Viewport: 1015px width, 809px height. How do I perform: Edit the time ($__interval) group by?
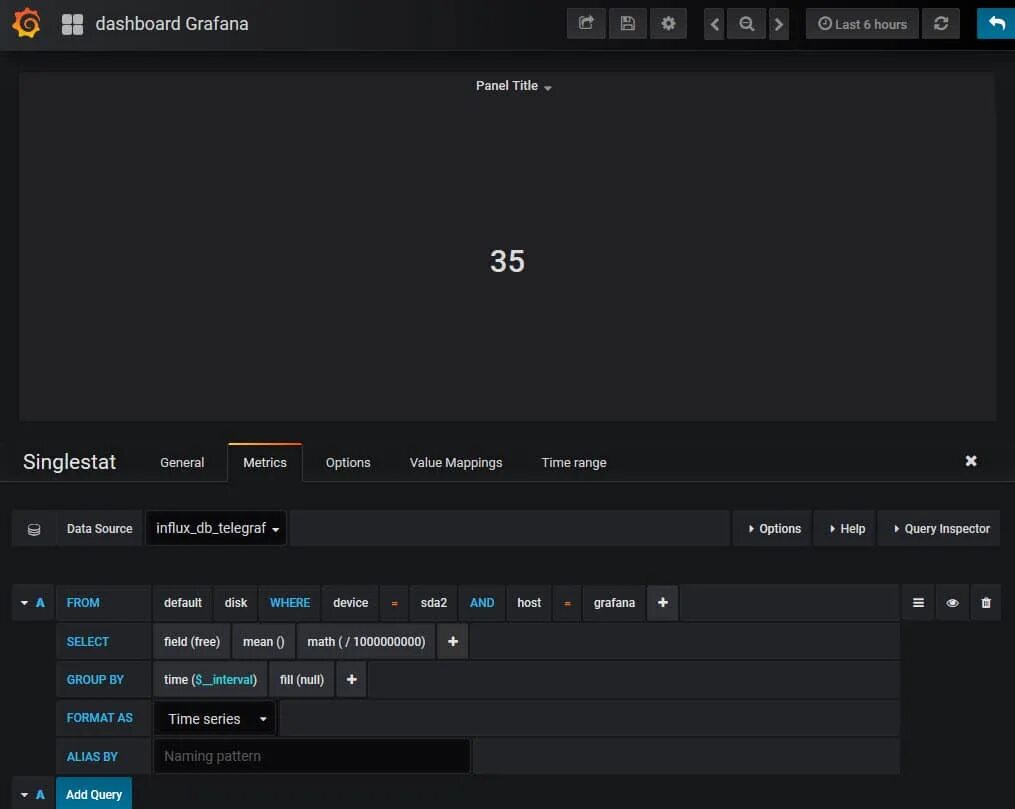pos(210,680)
